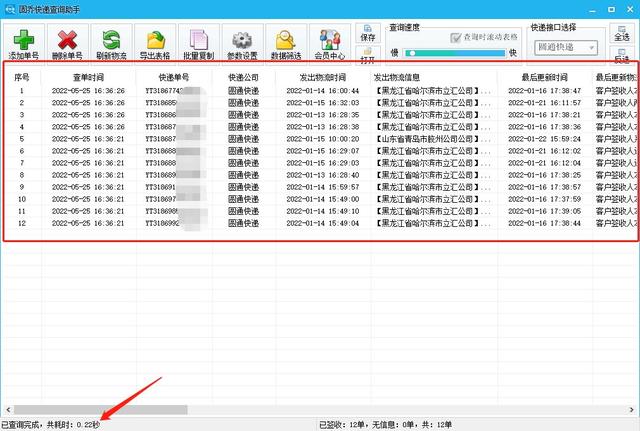Click the 全选 select-all button
Viewport: 640px width, 431px height.
pyautogui.click(x=622, y=33)
